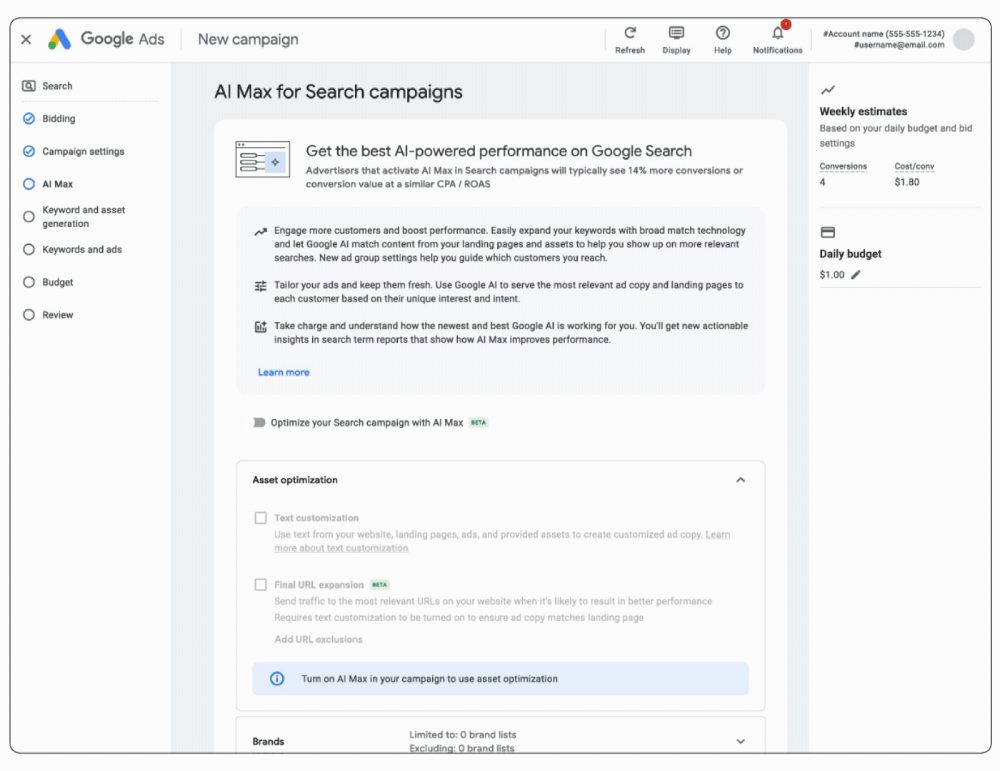This screenshot has width=1000, height=771.
Task: Open the Notifications bell
Action: (x=777, y=34)
